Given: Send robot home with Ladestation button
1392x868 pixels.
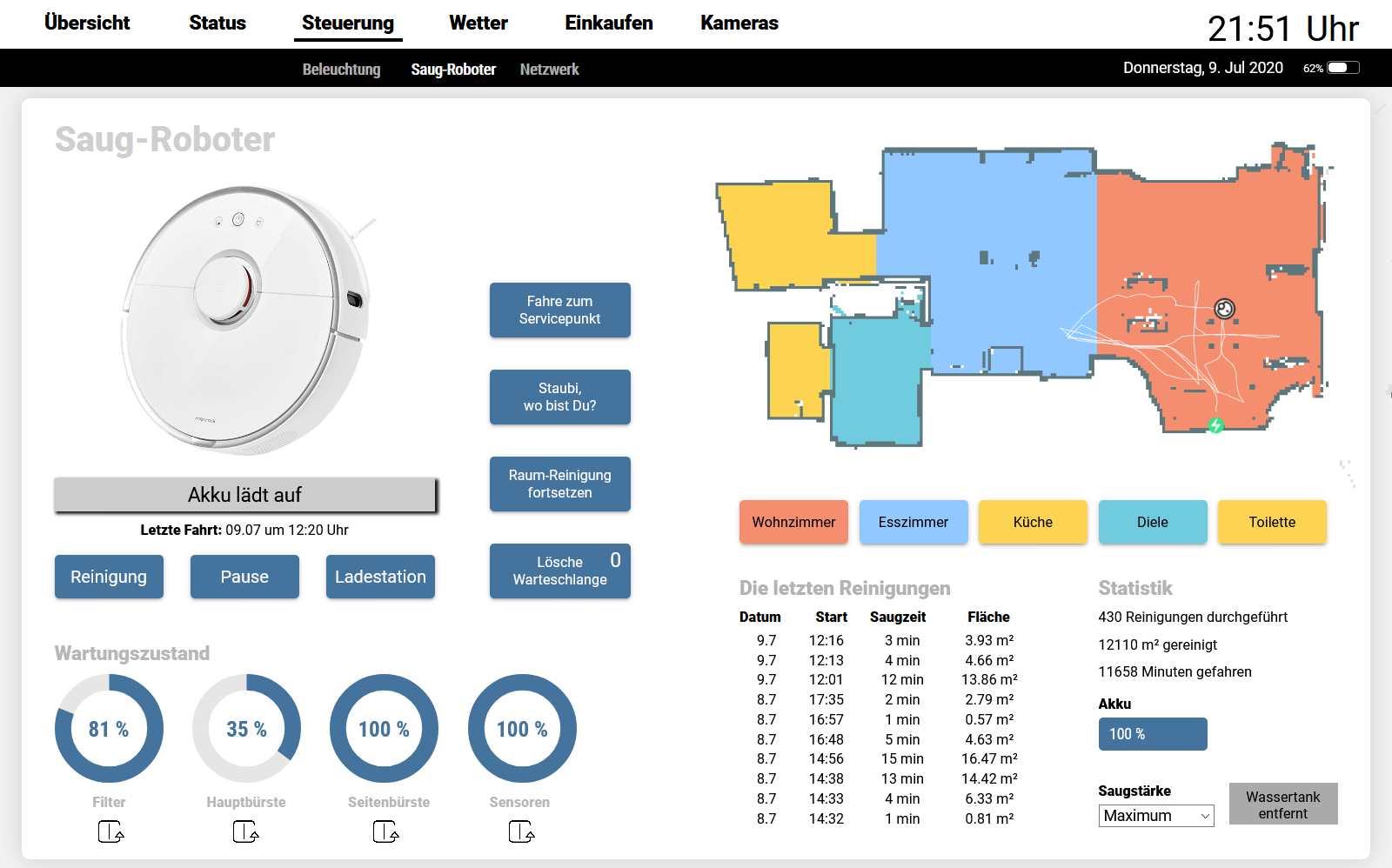Looking at the screenshot, I should (380, 577).
